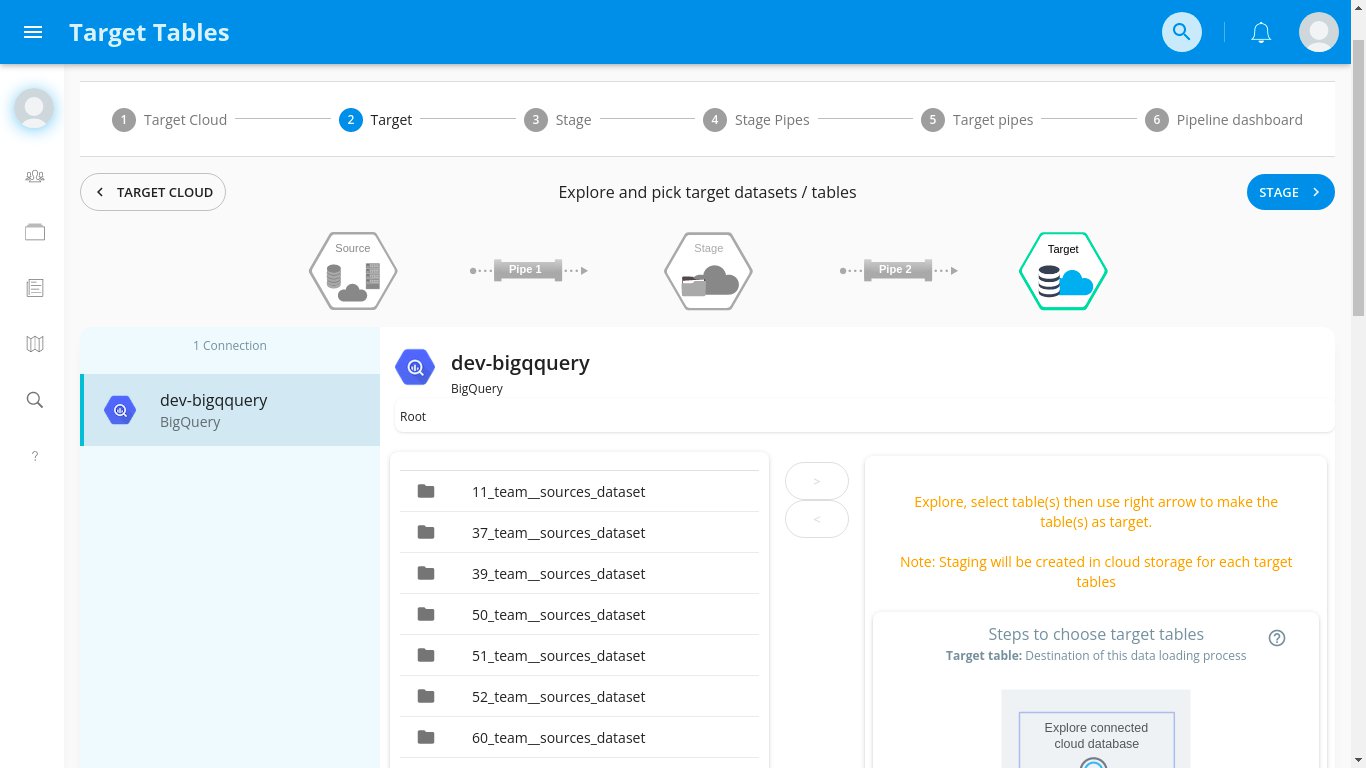Screen dimensions: 1366x768
Task: Click the page vertical scrollbar
Action: (1358, 180)
